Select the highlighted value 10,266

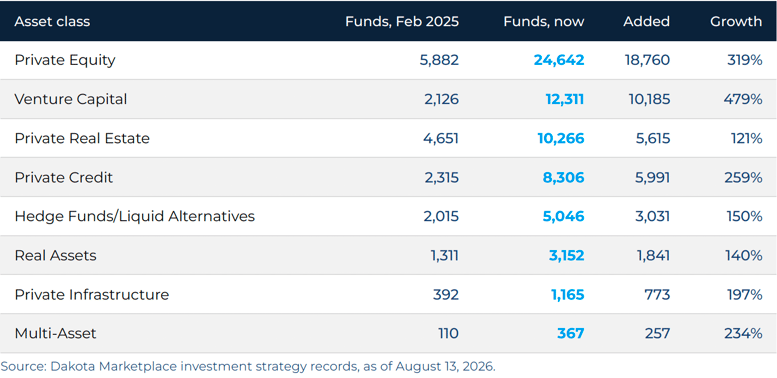pos(561,138)
